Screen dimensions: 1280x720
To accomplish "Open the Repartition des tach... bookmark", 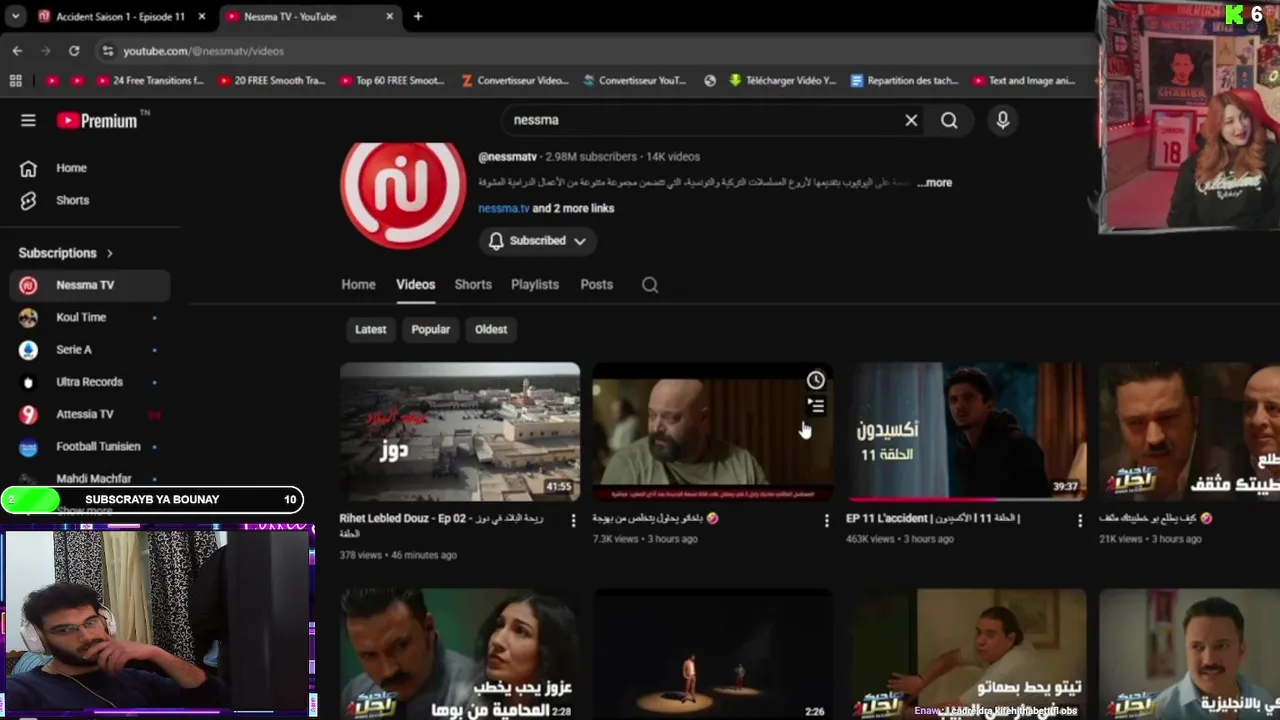I will click(x=905, y=80).
